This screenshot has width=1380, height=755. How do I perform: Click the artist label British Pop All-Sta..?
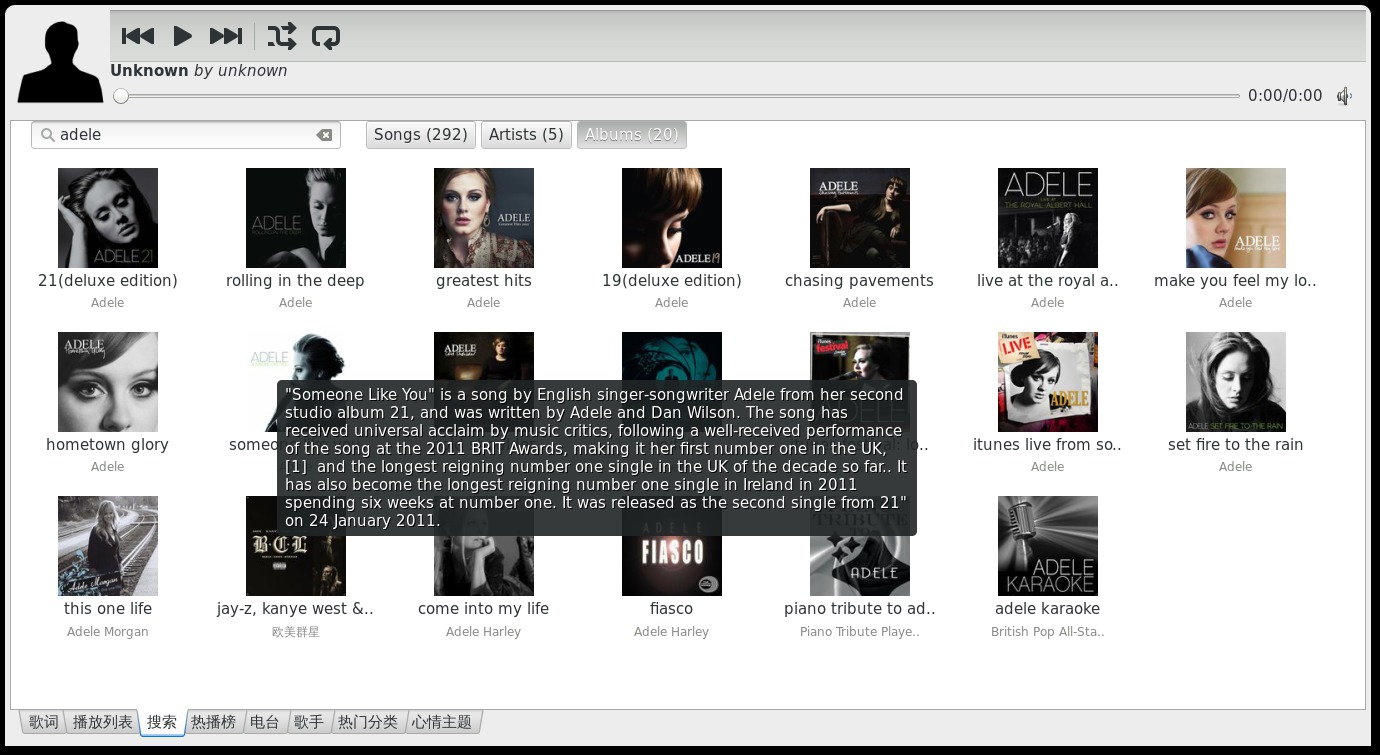[x=1048, y=632]
